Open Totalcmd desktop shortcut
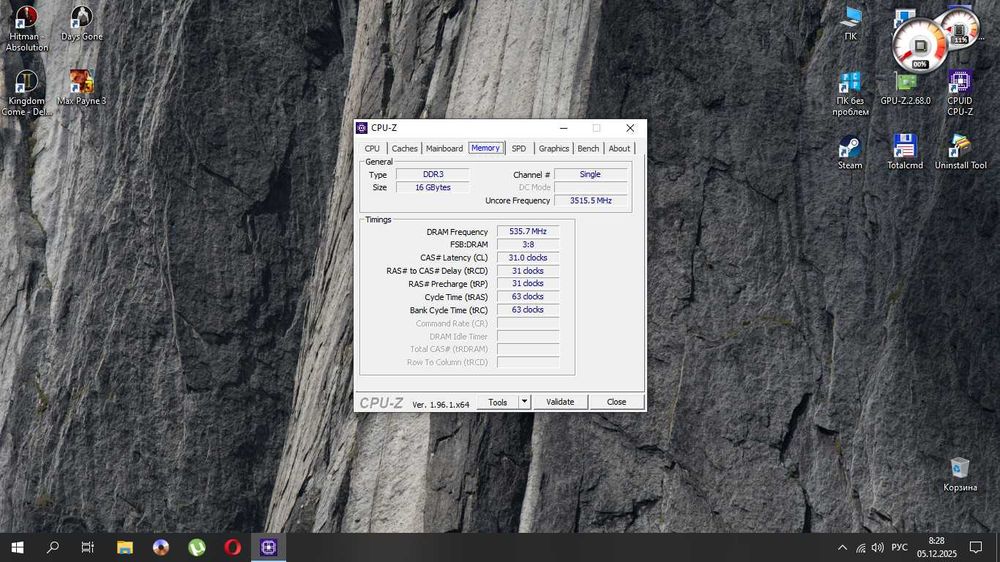 point(905,152)
